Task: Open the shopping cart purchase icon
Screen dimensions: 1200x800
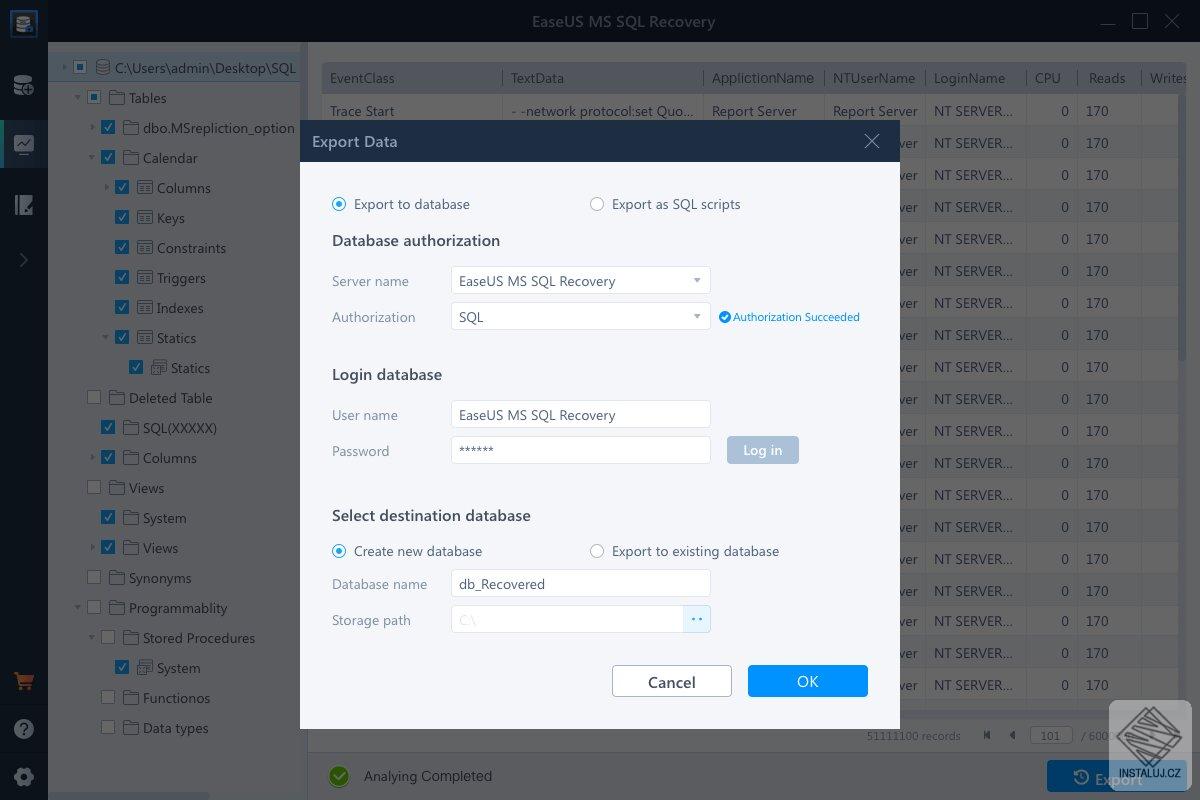Action: [x=23, y=683]
